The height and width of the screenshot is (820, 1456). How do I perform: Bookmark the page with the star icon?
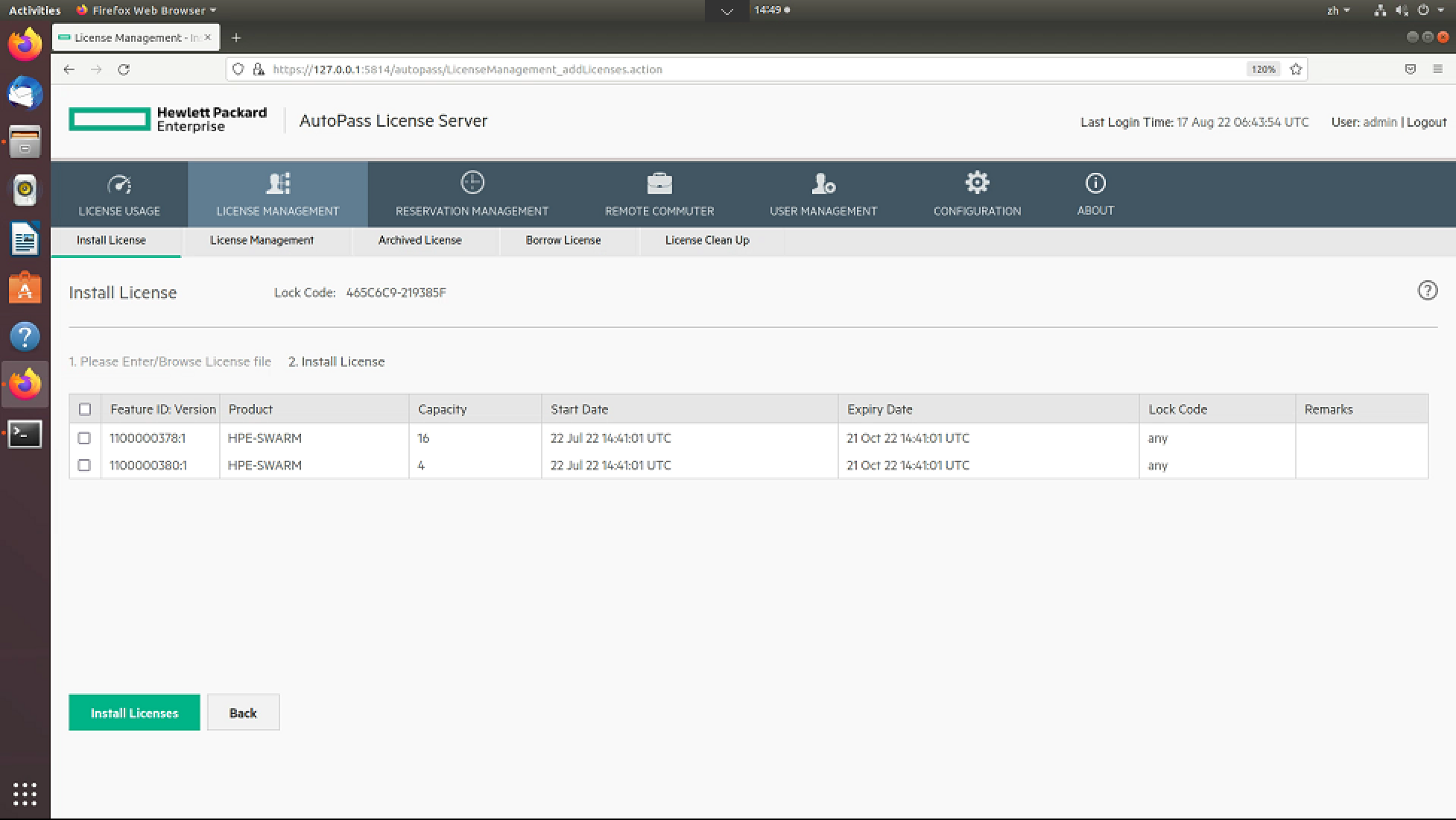(x=1296, y=69)
